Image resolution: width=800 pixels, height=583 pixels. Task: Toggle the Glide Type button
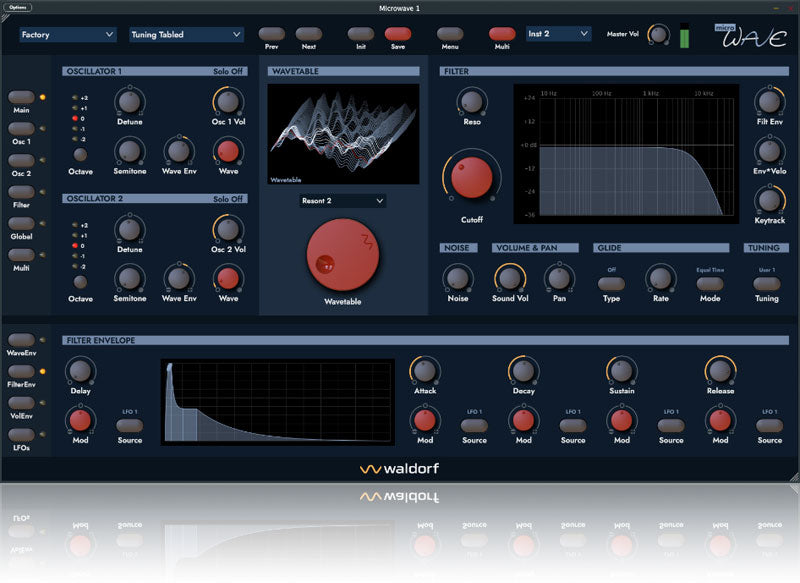click(x=611, y=283)
